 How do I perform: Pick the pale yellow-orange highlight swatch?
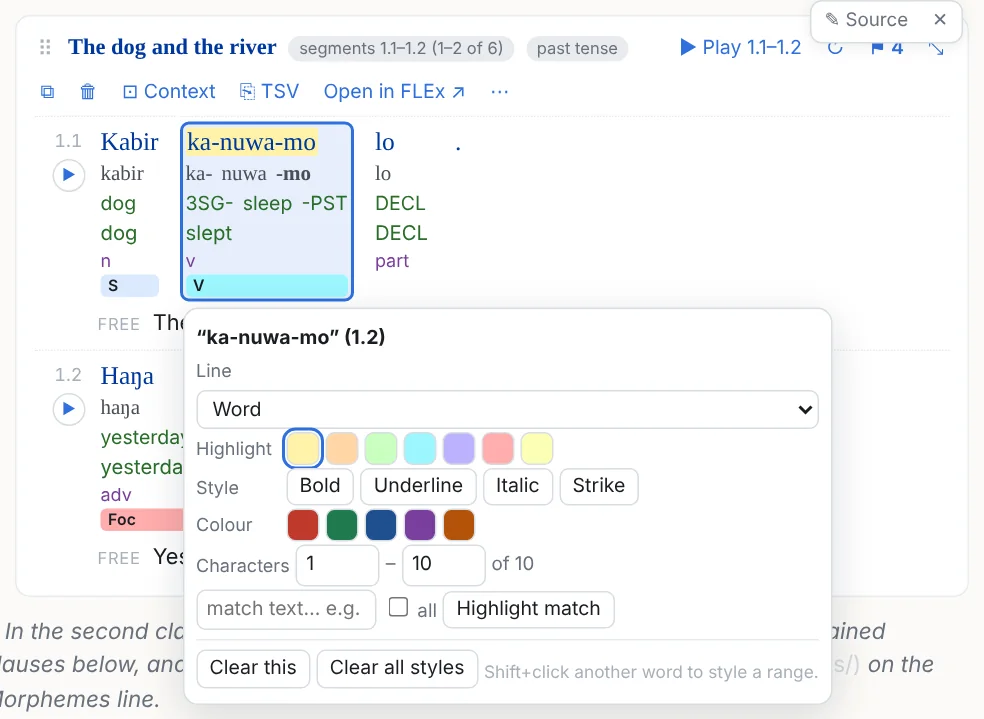(x=303, y=449)
